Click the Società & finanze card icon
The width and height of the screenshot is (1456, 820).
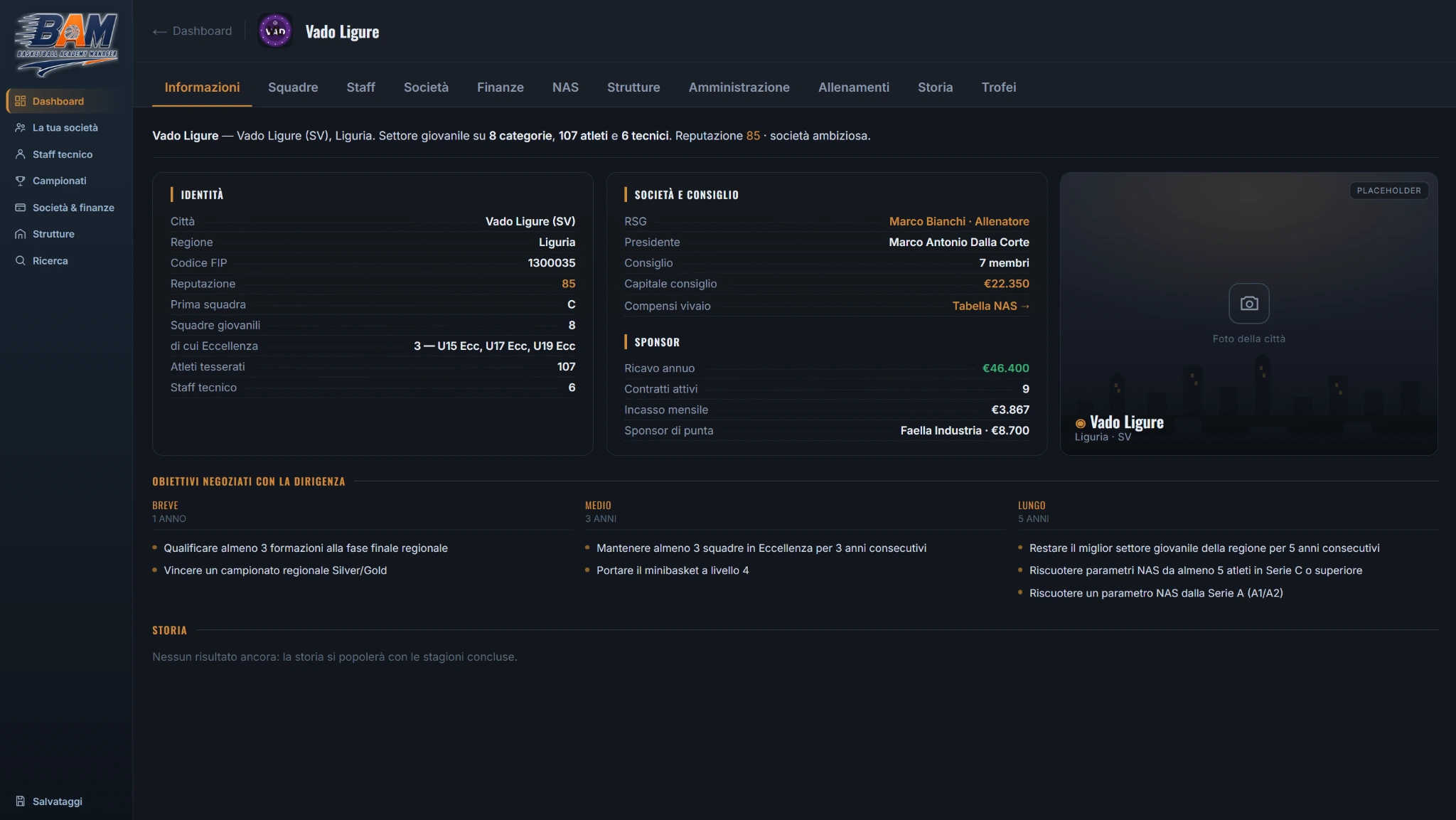click(21, 208)
